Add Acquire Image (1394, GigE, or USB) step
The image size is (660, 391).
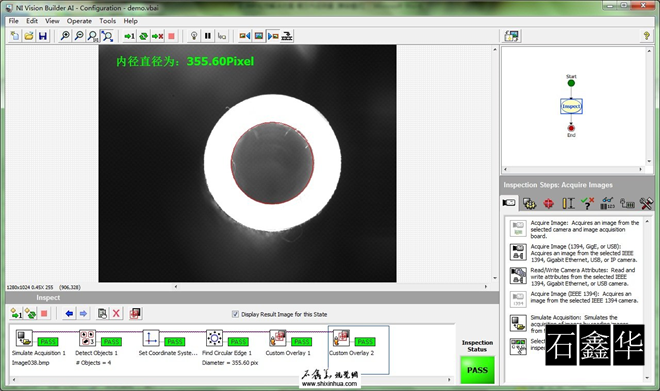pos(575,253)
